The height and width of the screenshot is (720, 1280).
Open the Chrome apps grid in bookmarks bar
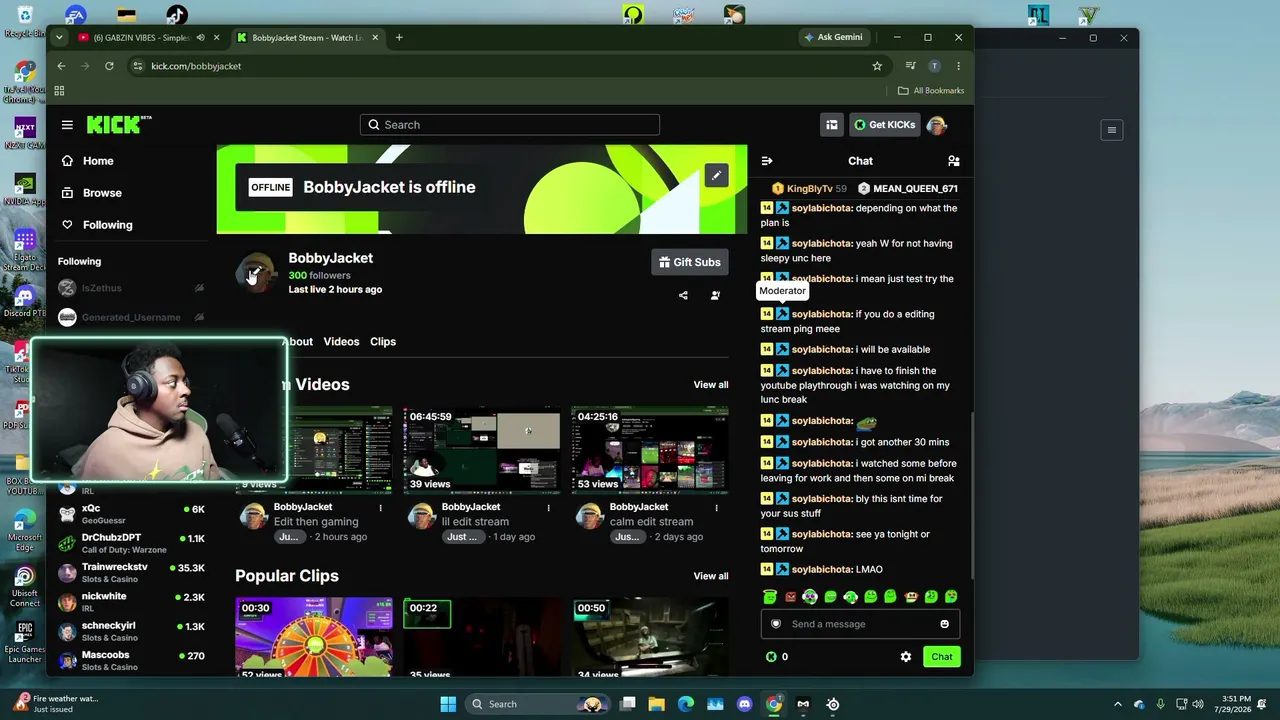[x=59, y=91]
